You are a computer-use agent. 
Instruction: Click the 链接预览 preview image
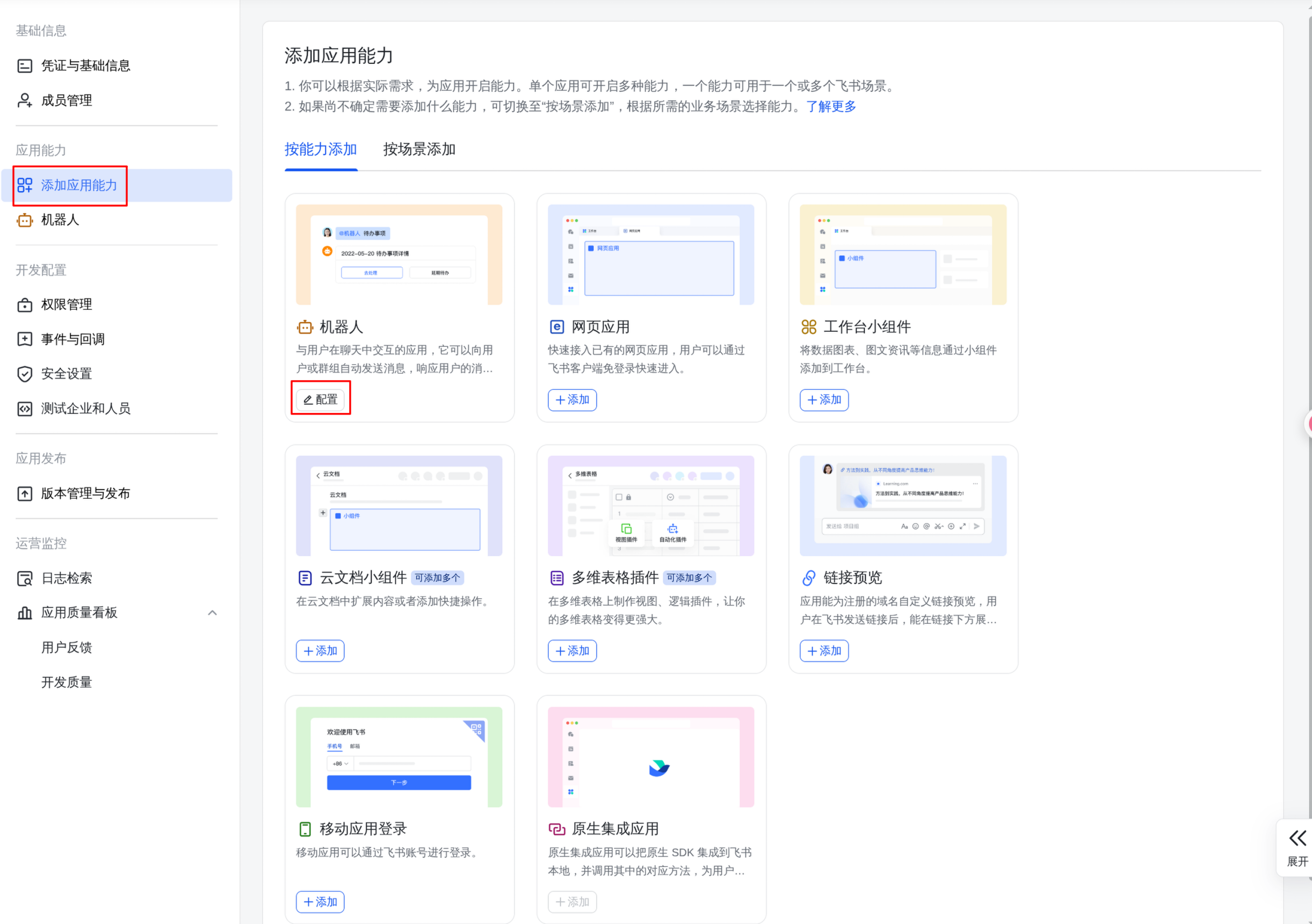[x=903, y=506]
